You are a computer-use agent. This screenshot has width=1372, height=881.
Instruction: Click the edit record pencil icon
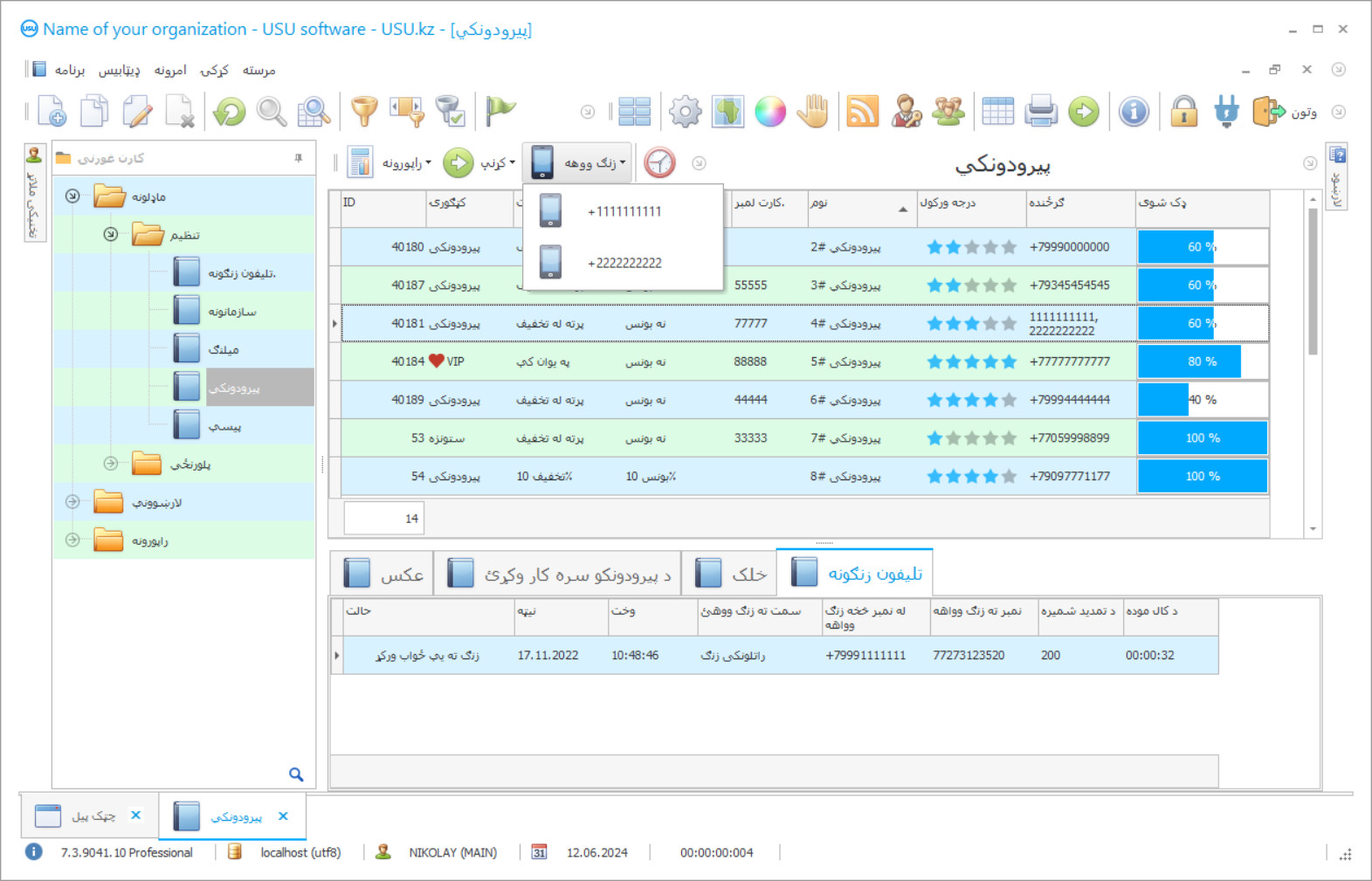[137, 112]
